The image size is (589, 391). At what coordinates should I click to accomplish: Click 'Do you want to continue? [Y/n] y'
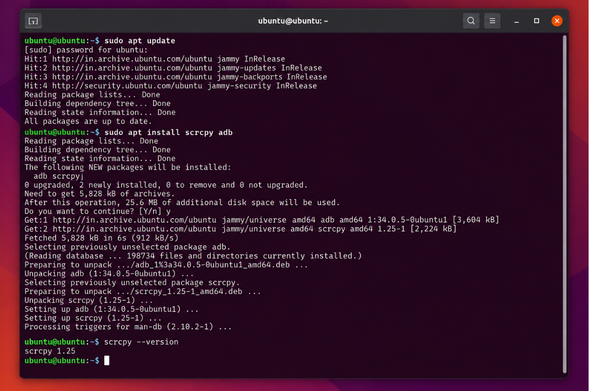(x=98, y=211)
